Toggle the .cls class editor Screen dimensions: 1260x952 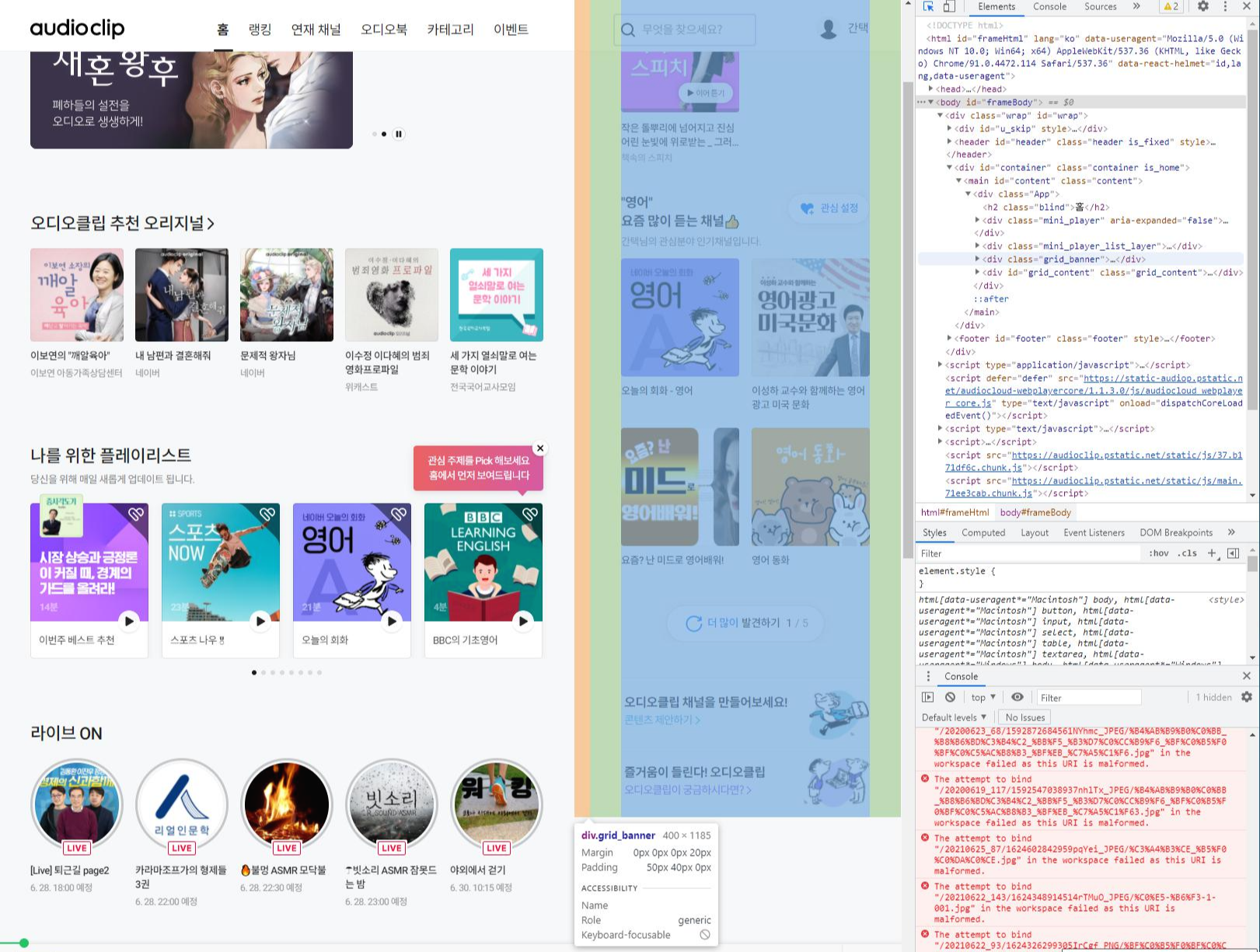(x=1187, y=553)
